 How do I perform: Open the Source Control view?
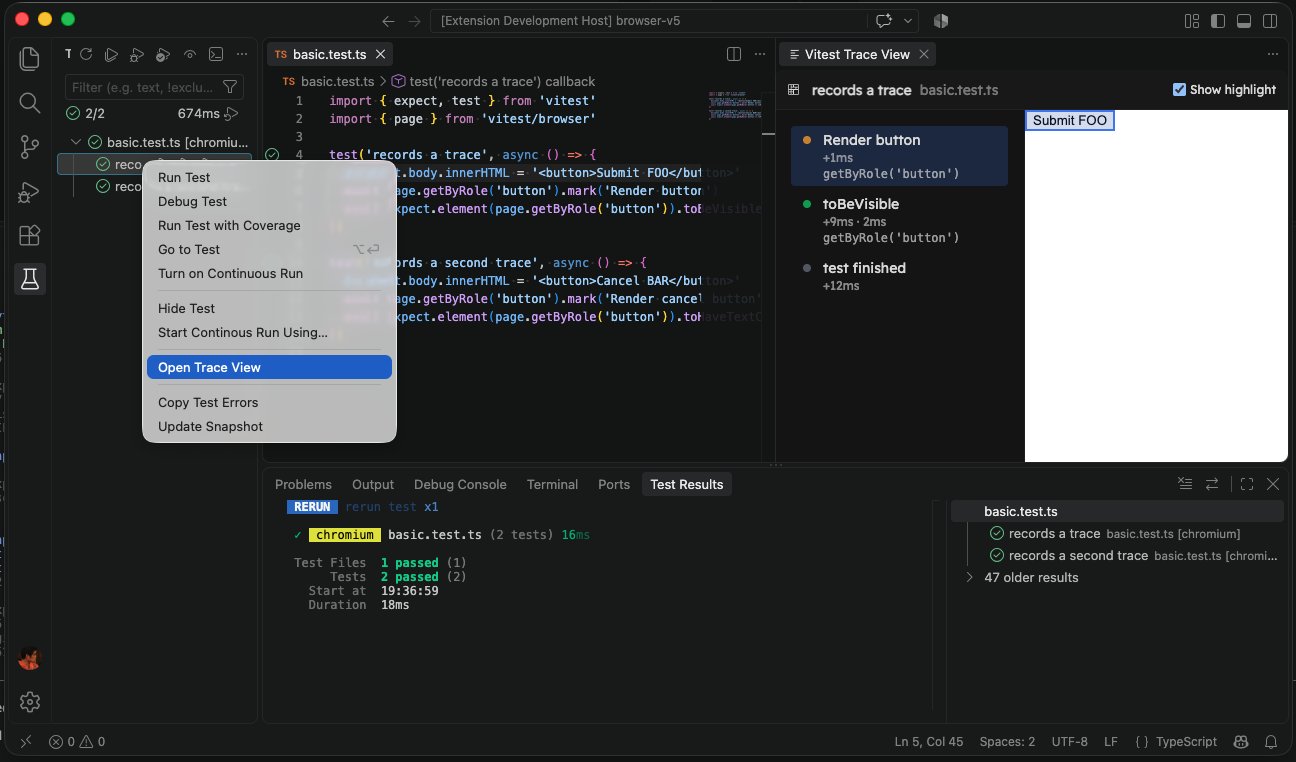pyautogui.click(x=30, y=148)
